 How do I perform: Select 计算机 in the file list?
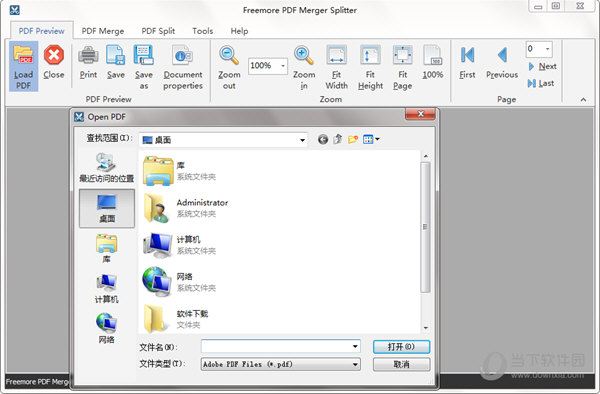click(x=180, y=245)
